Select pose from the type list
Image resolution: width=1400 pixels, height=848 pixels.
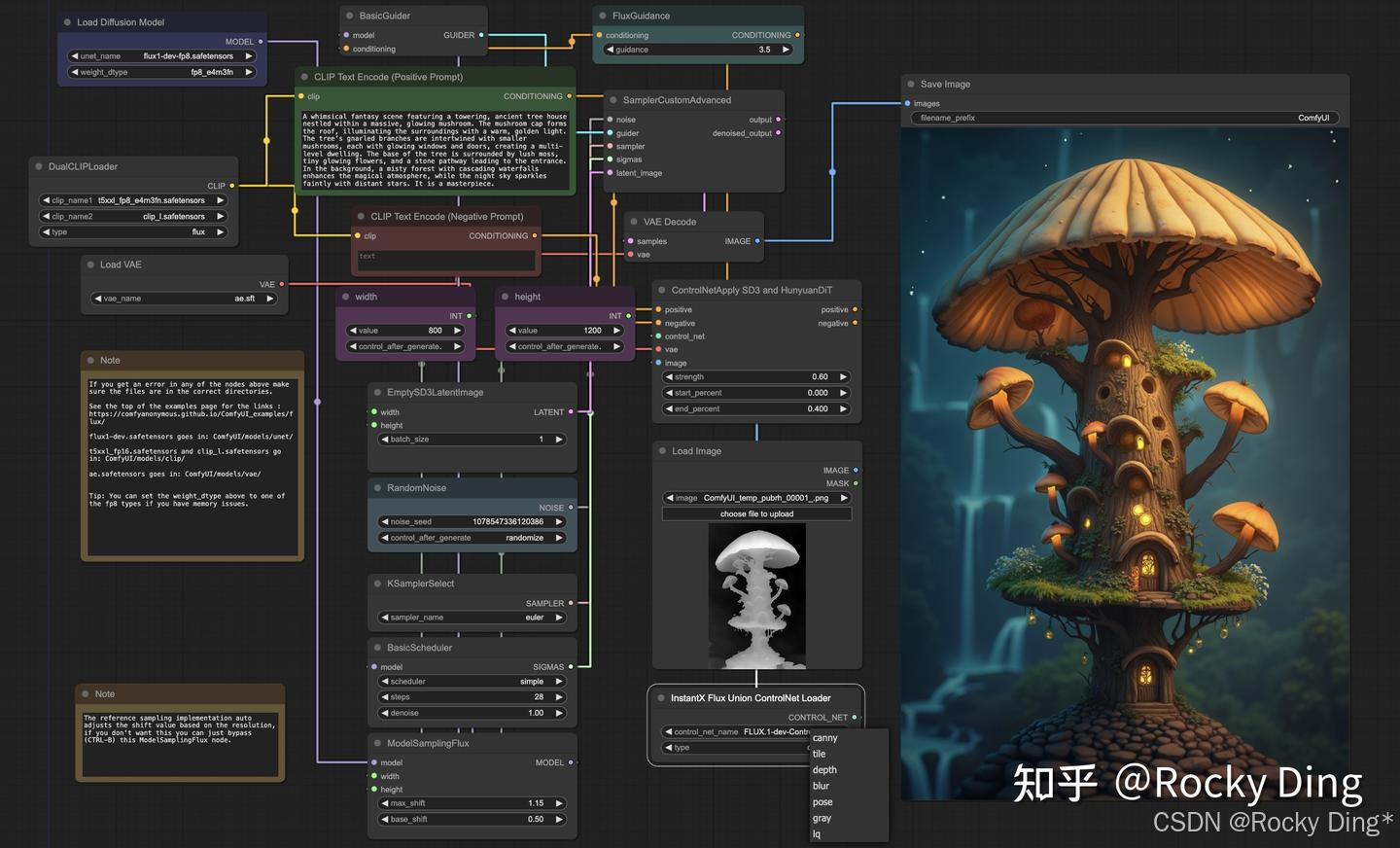point(822,802)
